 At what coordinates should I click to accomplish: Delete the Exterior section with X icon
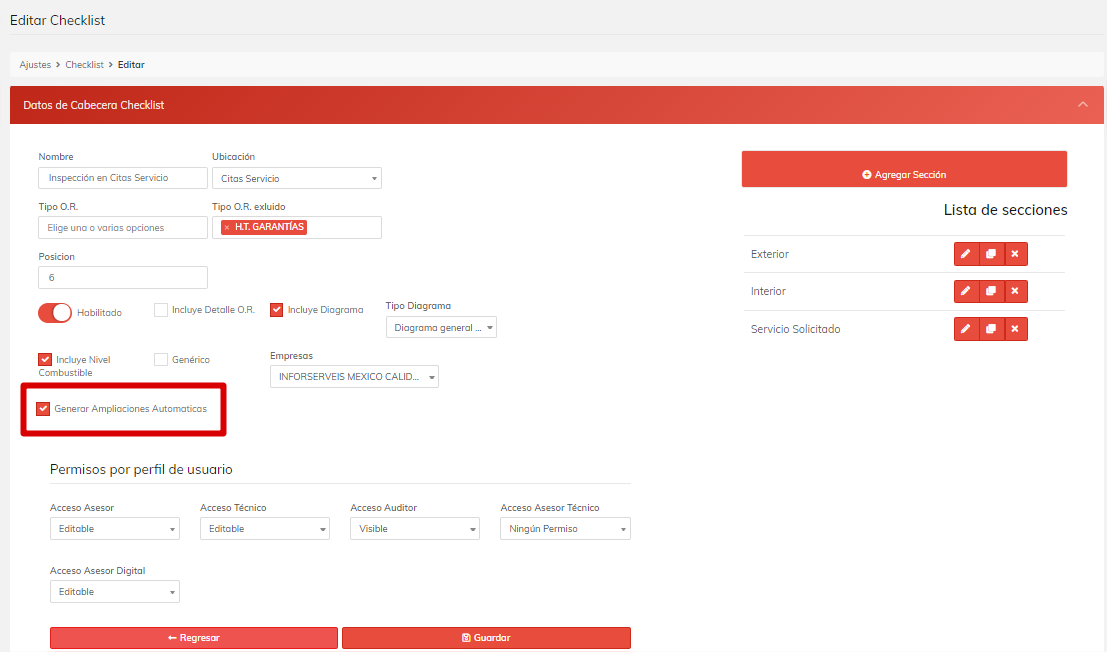tap(1015, 254)
